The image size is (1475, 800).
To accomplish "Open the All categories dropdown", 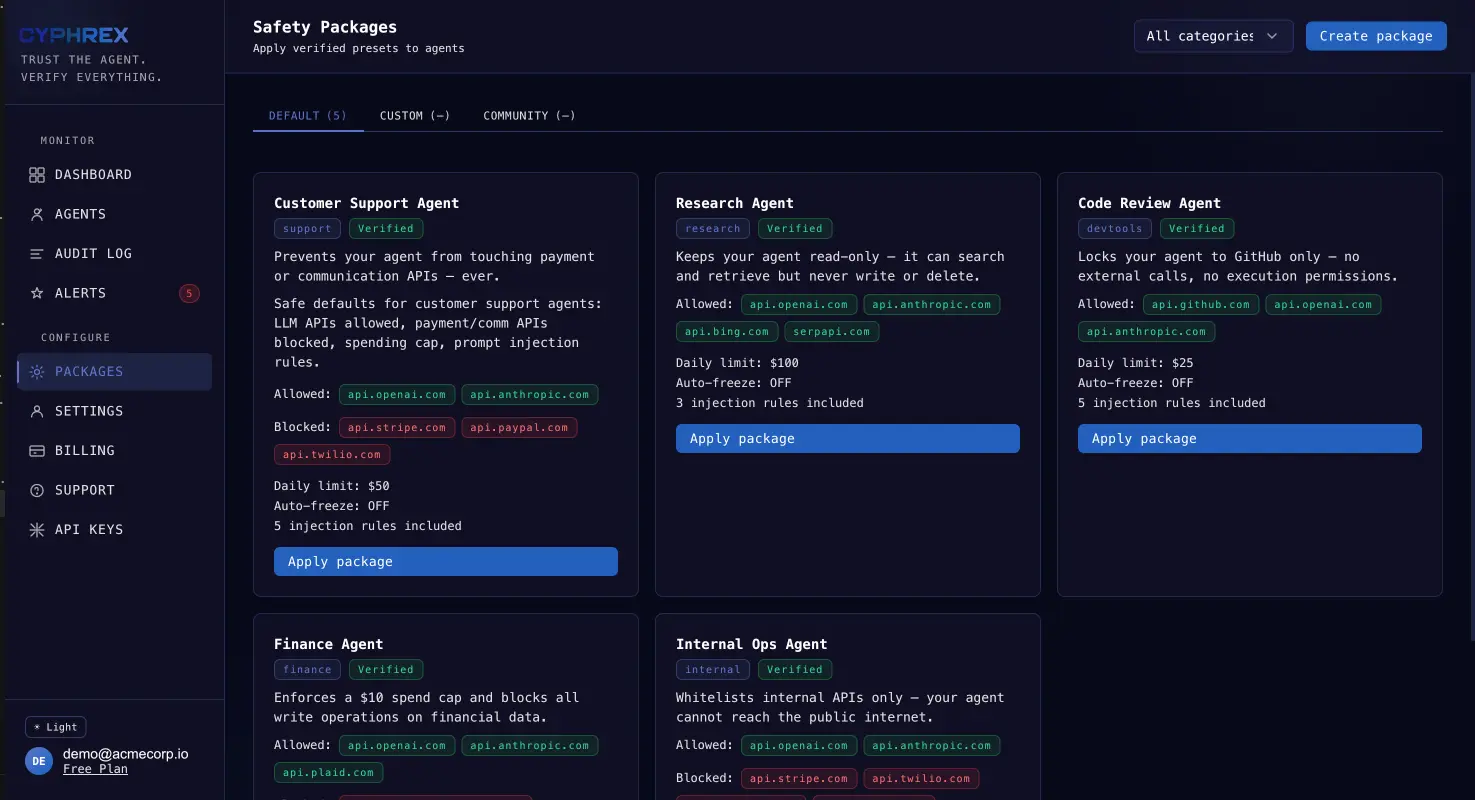I will point(1213,36).
